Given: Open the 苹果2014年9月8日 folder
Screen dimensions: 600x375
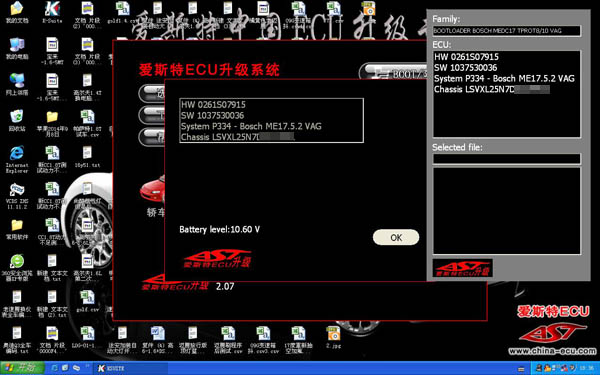Looking at the screenshot, I should click(52, 123).
